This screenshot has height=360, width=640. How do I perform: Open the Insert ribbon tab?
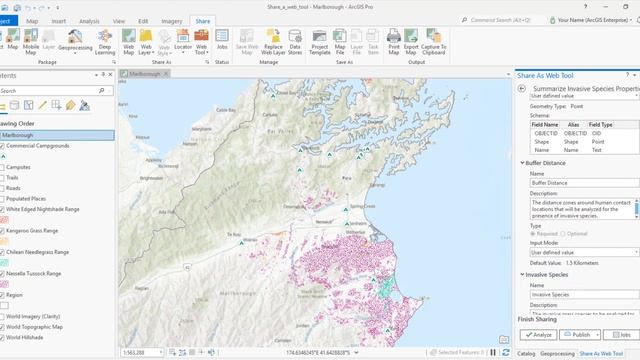(x=58, y=21)
